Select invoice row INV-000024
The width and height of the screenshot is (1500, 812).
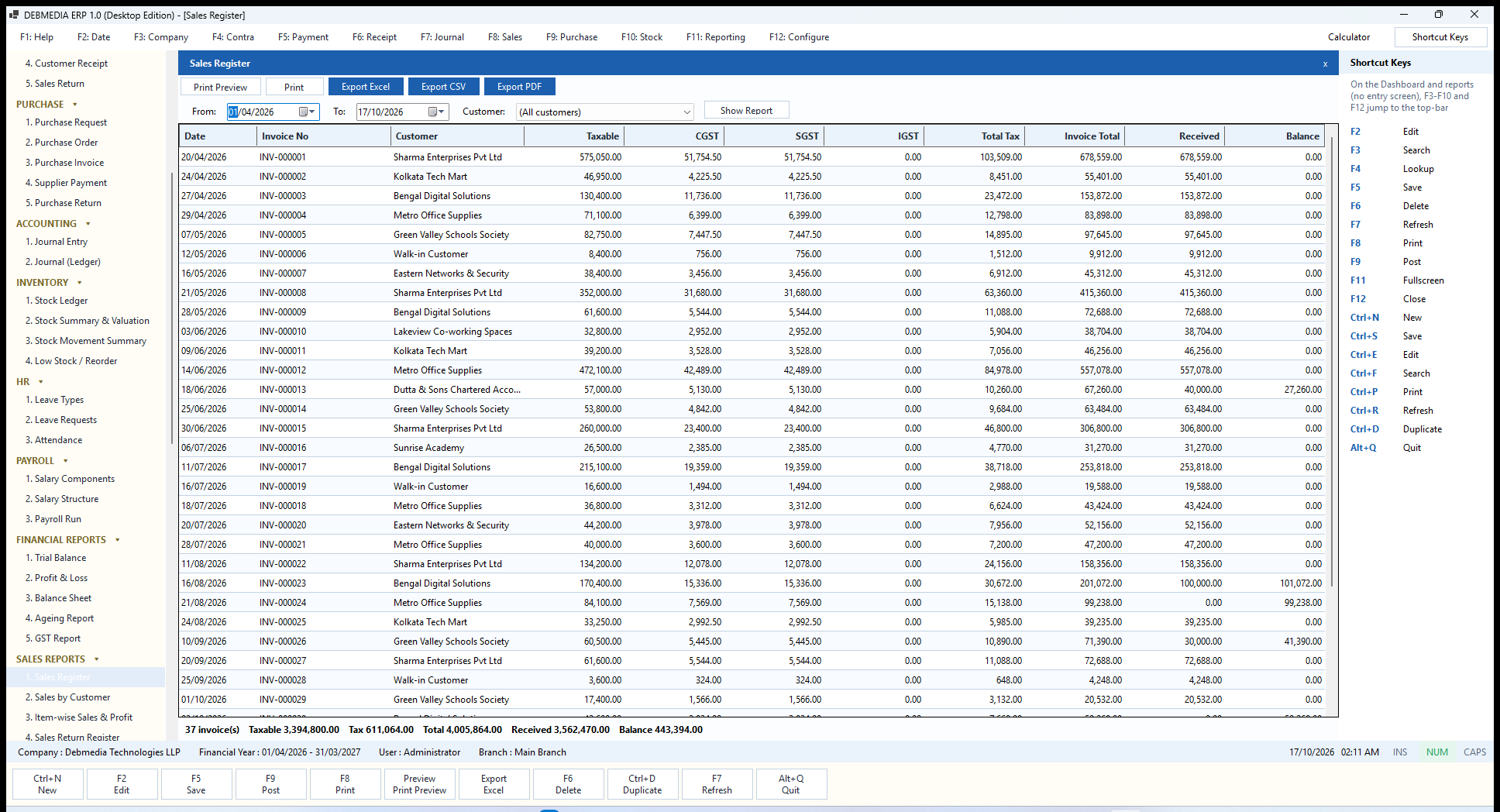coord(752,603)
